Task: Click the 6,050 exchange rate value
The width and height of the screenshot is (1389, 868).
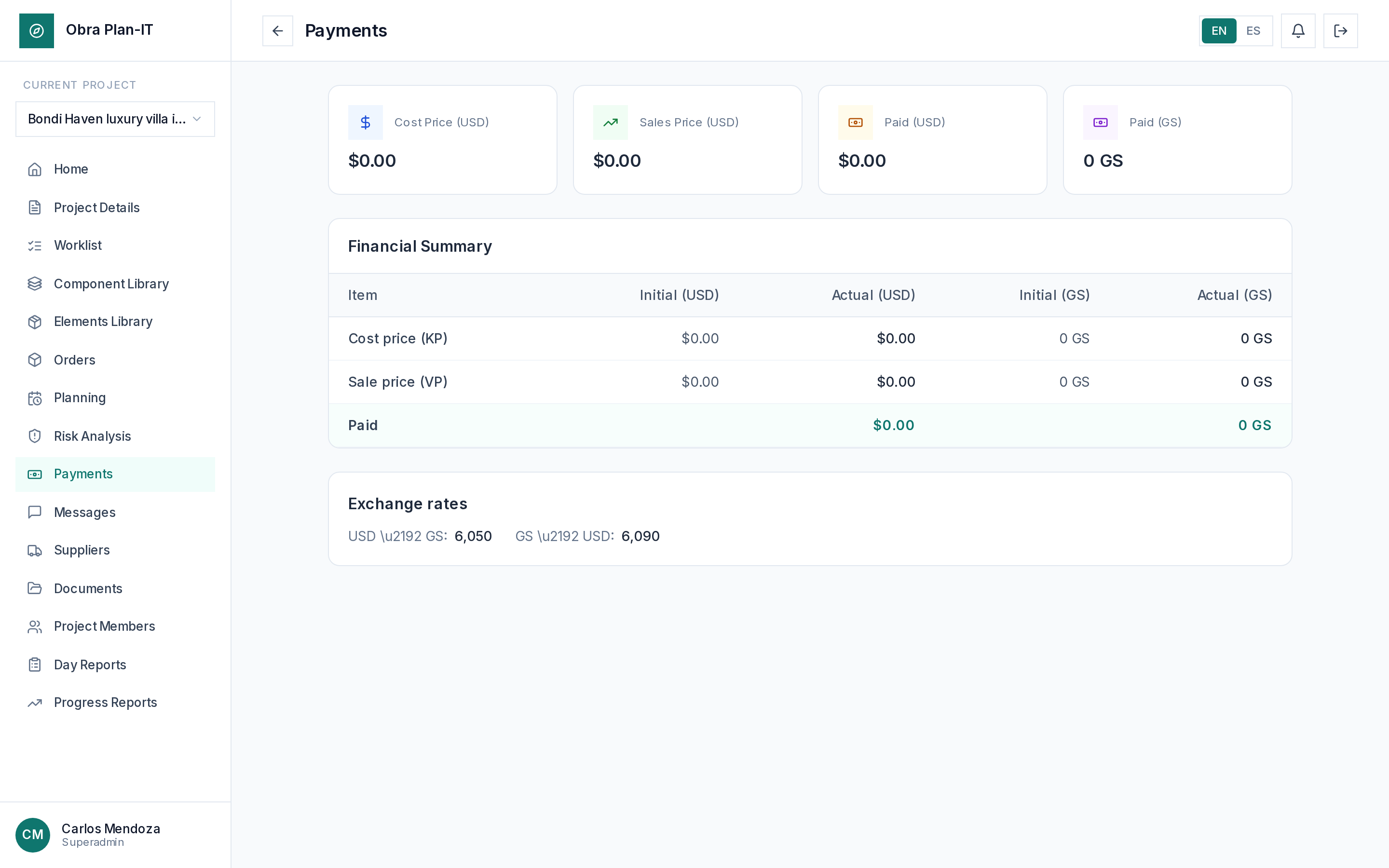Action: [473, 536]
